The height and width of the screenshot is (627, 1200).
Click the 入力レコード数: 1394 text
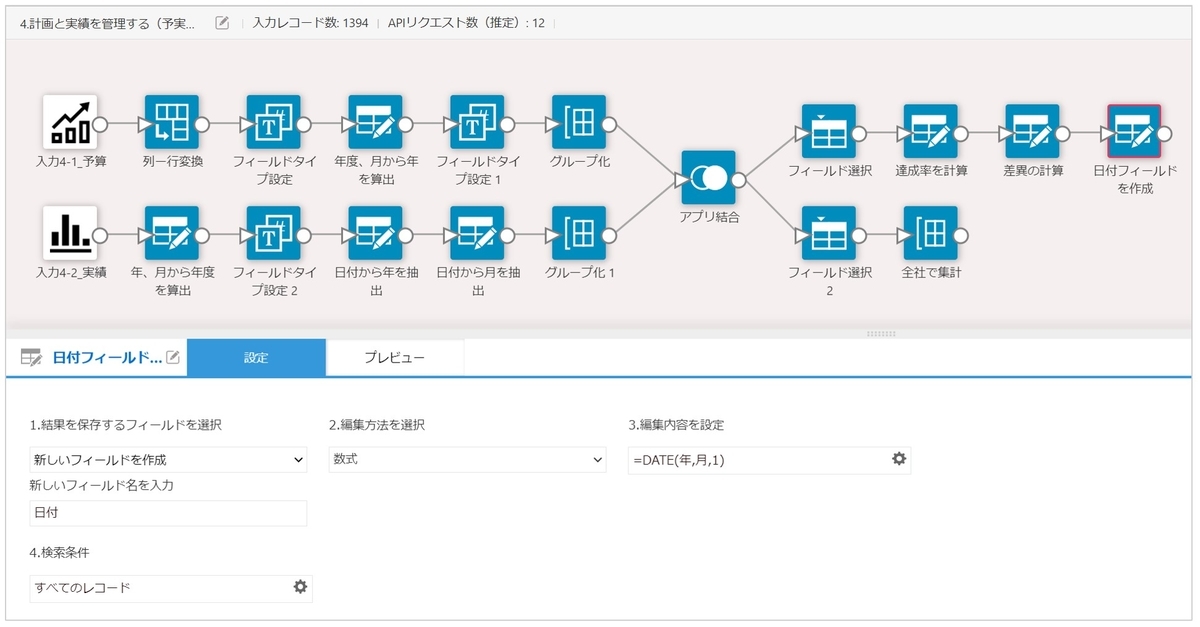tap(311, 23)
